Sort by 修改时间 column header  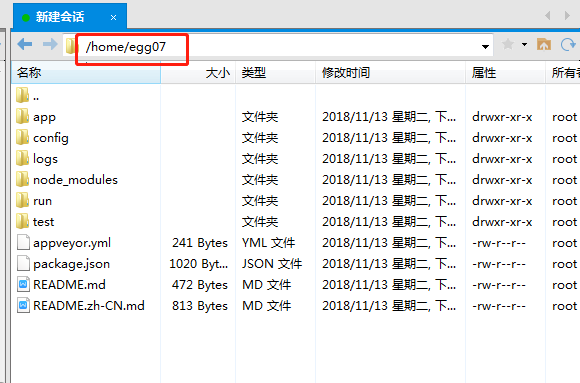[390, 73]
